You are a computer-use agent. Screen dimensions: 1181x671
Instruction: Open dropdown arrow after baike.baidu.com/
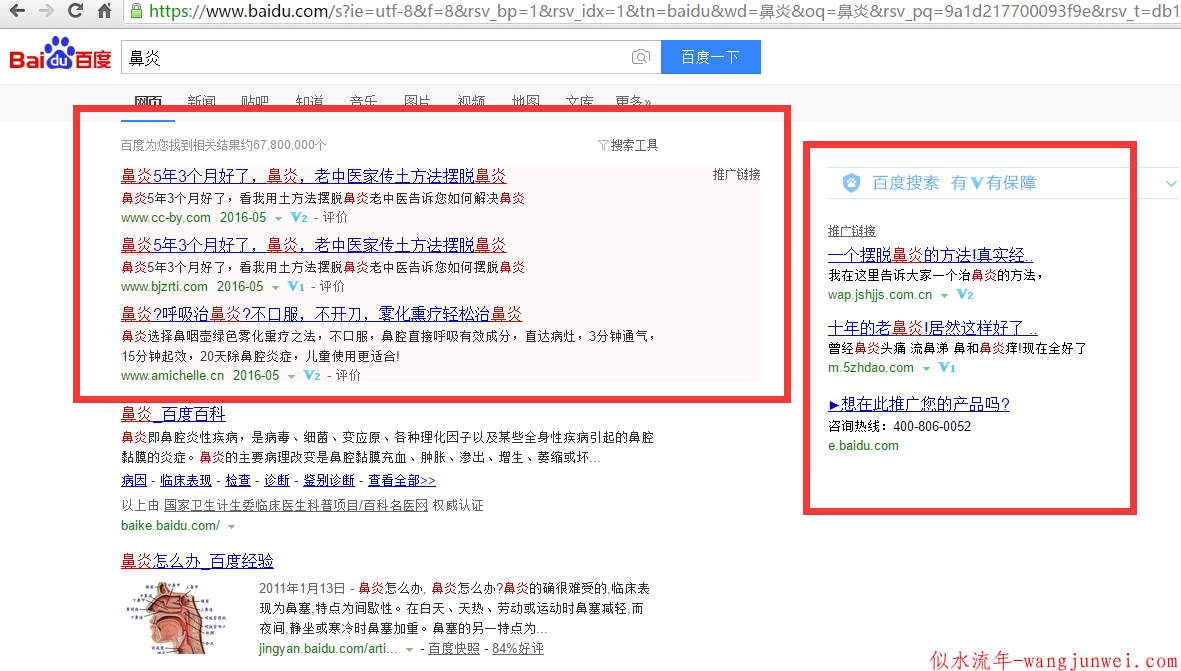point(231,526)
